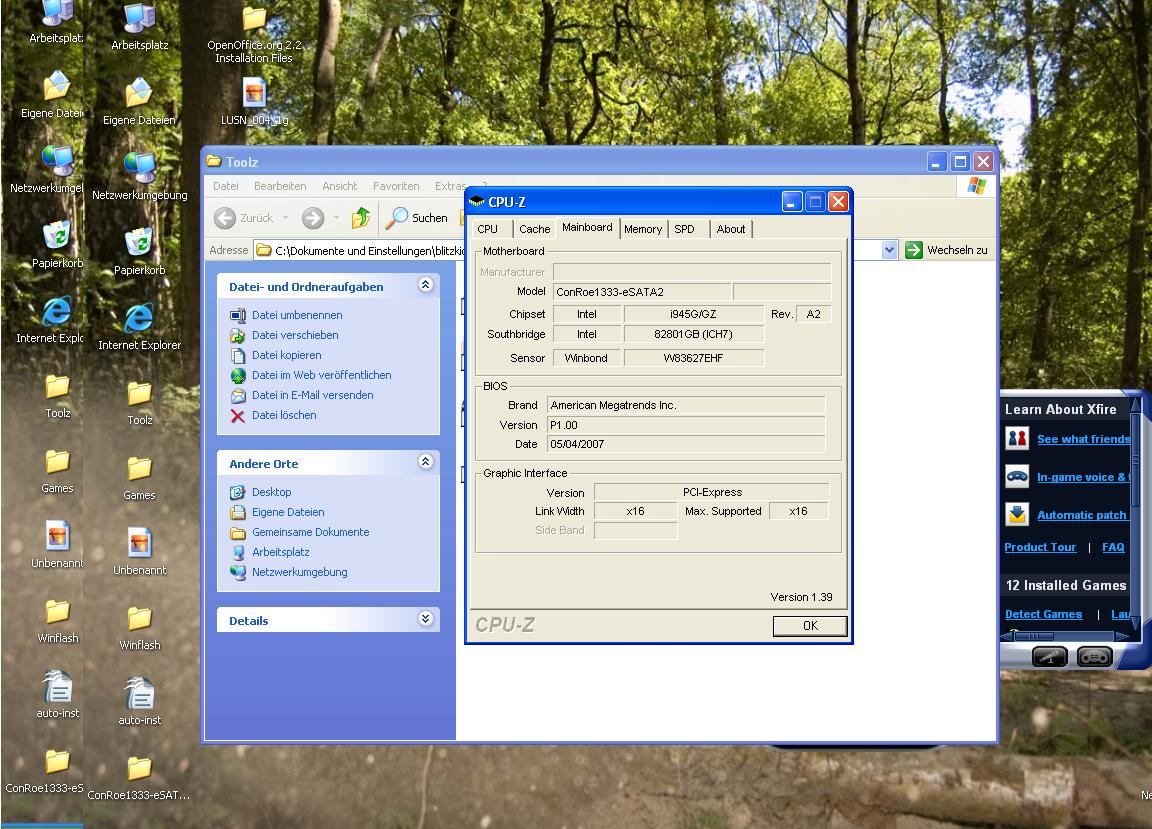The height and width of the screenshot is (829, 1152).
Task: Switch to the Cache tab in CPU-Z
Action: coord(534,229)
